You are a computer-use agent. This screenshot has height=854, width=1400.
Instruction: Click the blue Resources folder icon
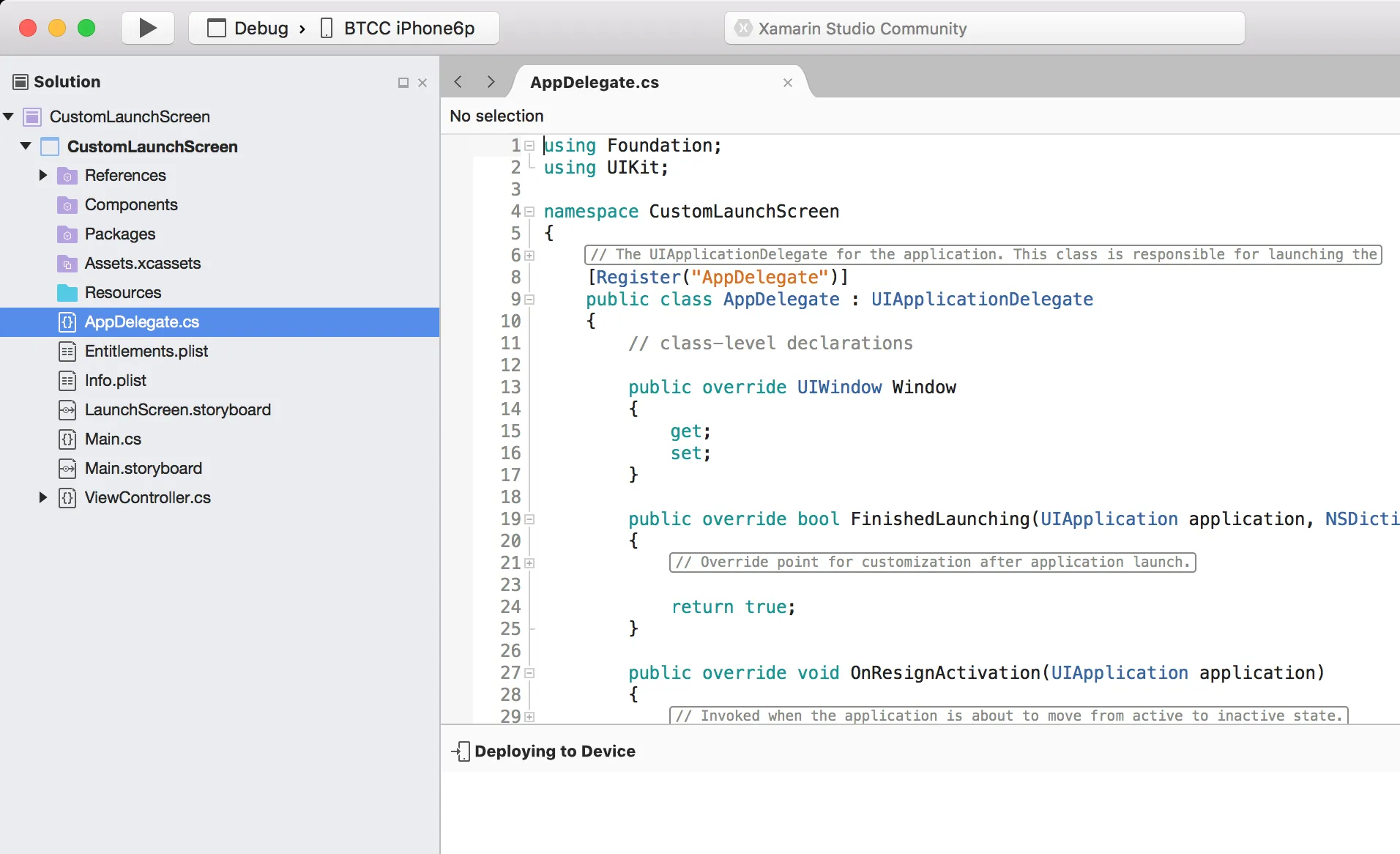point(67,293)
